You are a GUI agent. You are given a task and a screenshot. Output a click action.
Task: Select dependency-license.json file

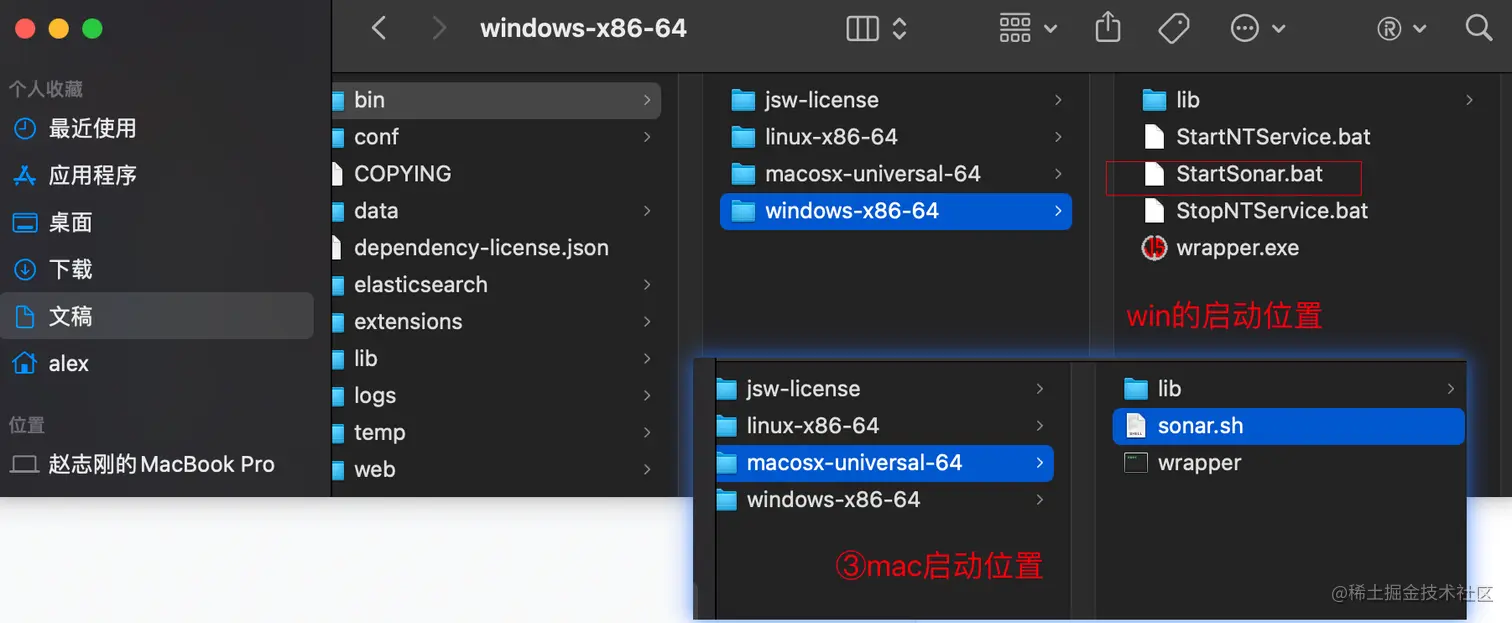tap(496, 248)
